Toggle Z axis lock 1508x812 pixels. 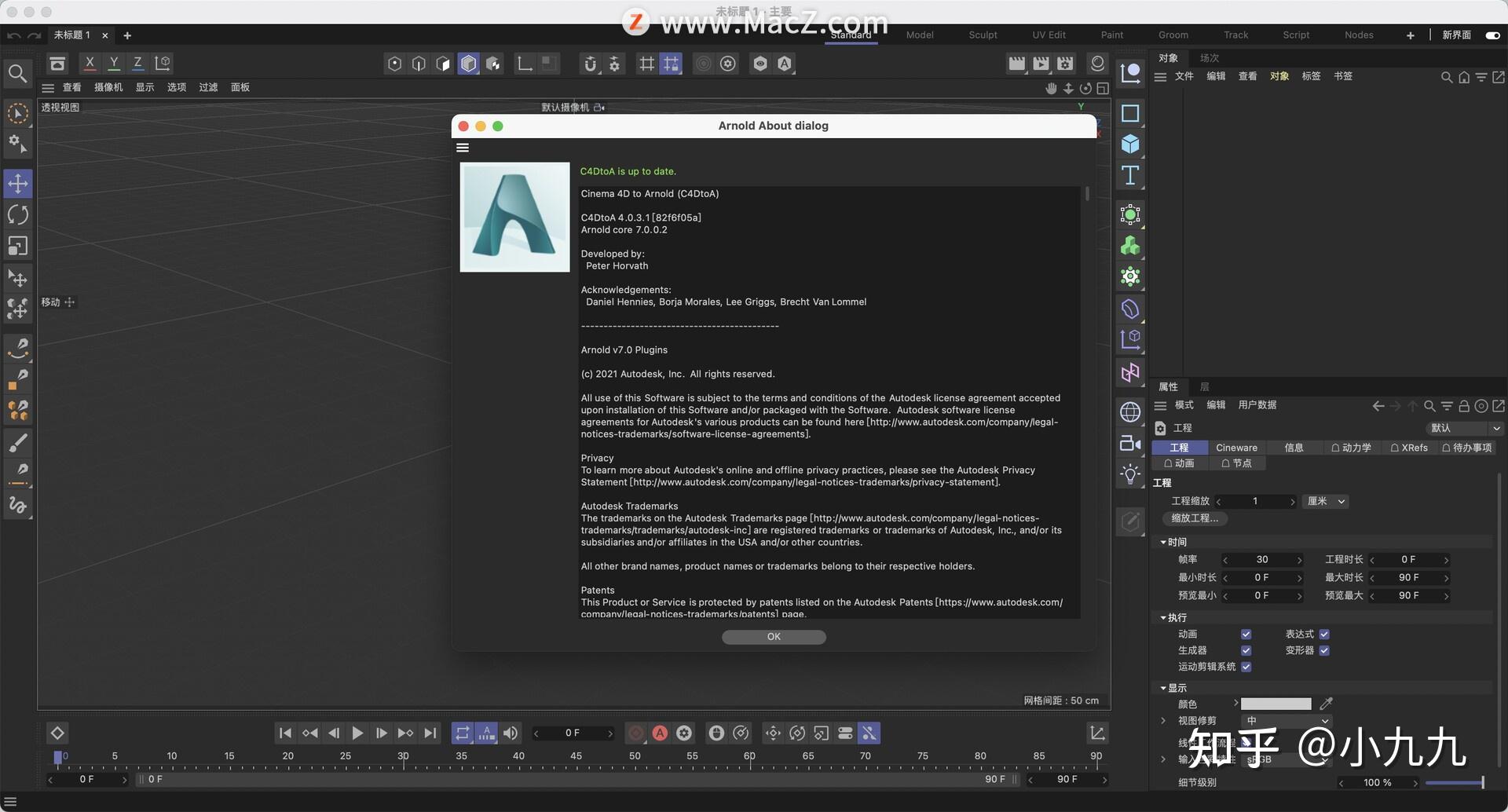tap(137, 63)
